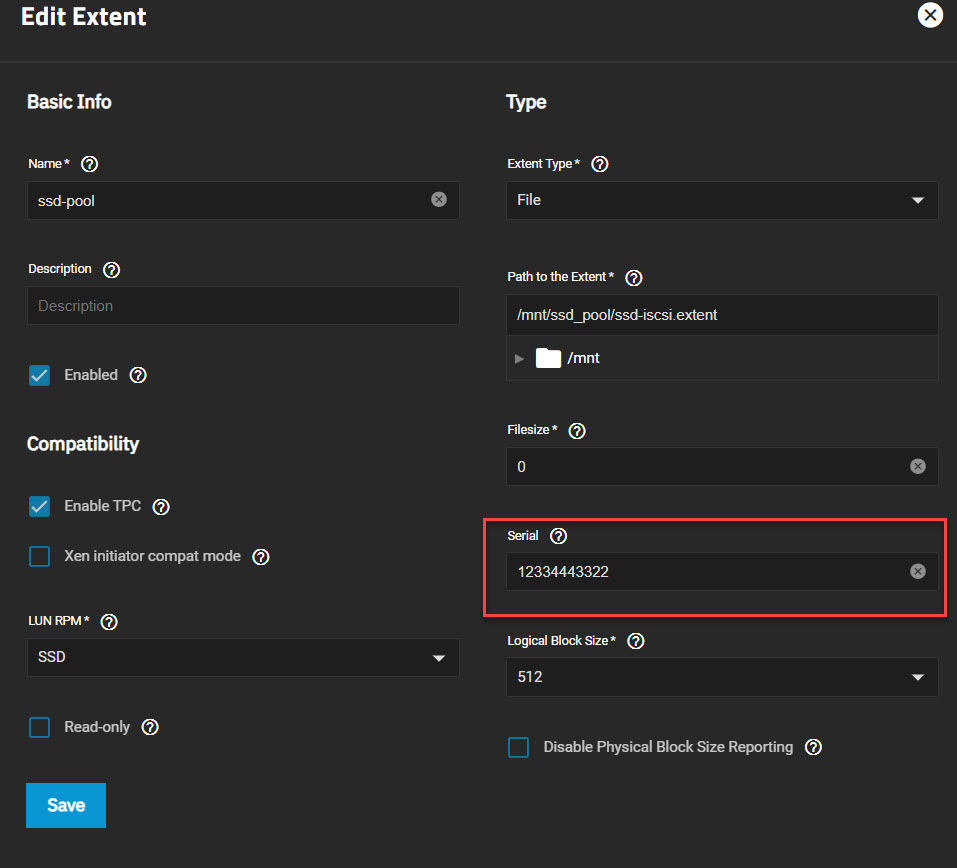Uncheck the Enabled checkbox
Screen dimensions: 957x868
[x=40, y=375]
